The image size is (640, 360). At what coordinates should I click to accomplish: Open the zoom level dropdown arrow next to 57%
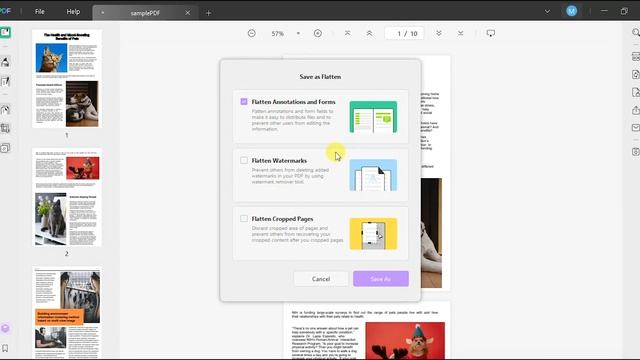click(298, 33)
